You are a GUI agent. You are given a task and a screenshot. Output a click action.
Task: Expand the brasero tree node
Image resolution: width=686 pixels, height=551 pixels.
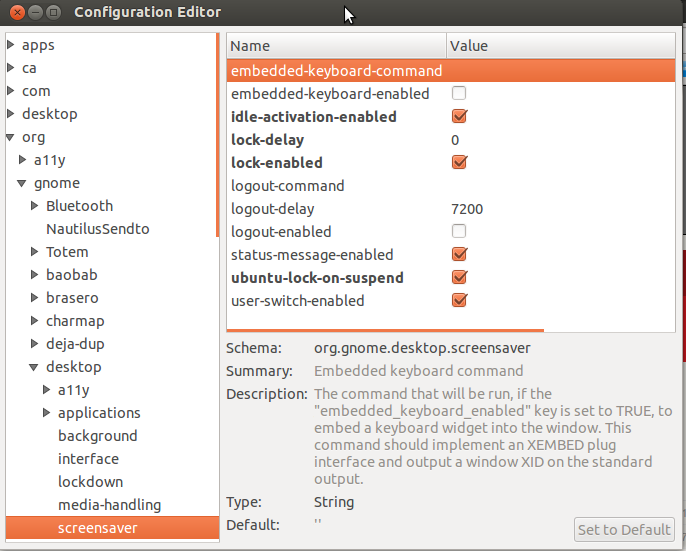(35, 298)
